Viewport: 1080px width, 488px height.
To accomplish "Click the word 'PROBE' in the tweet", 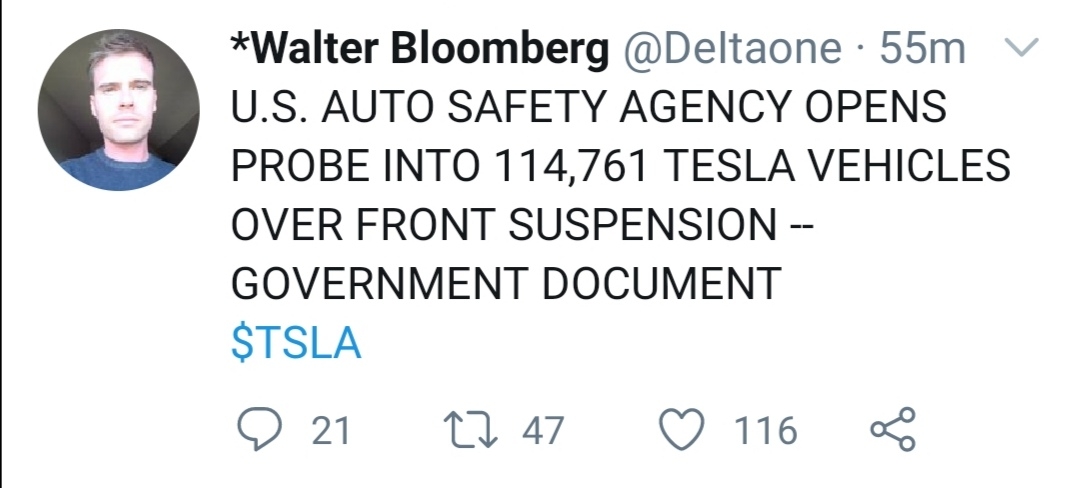I will point(294,167).
